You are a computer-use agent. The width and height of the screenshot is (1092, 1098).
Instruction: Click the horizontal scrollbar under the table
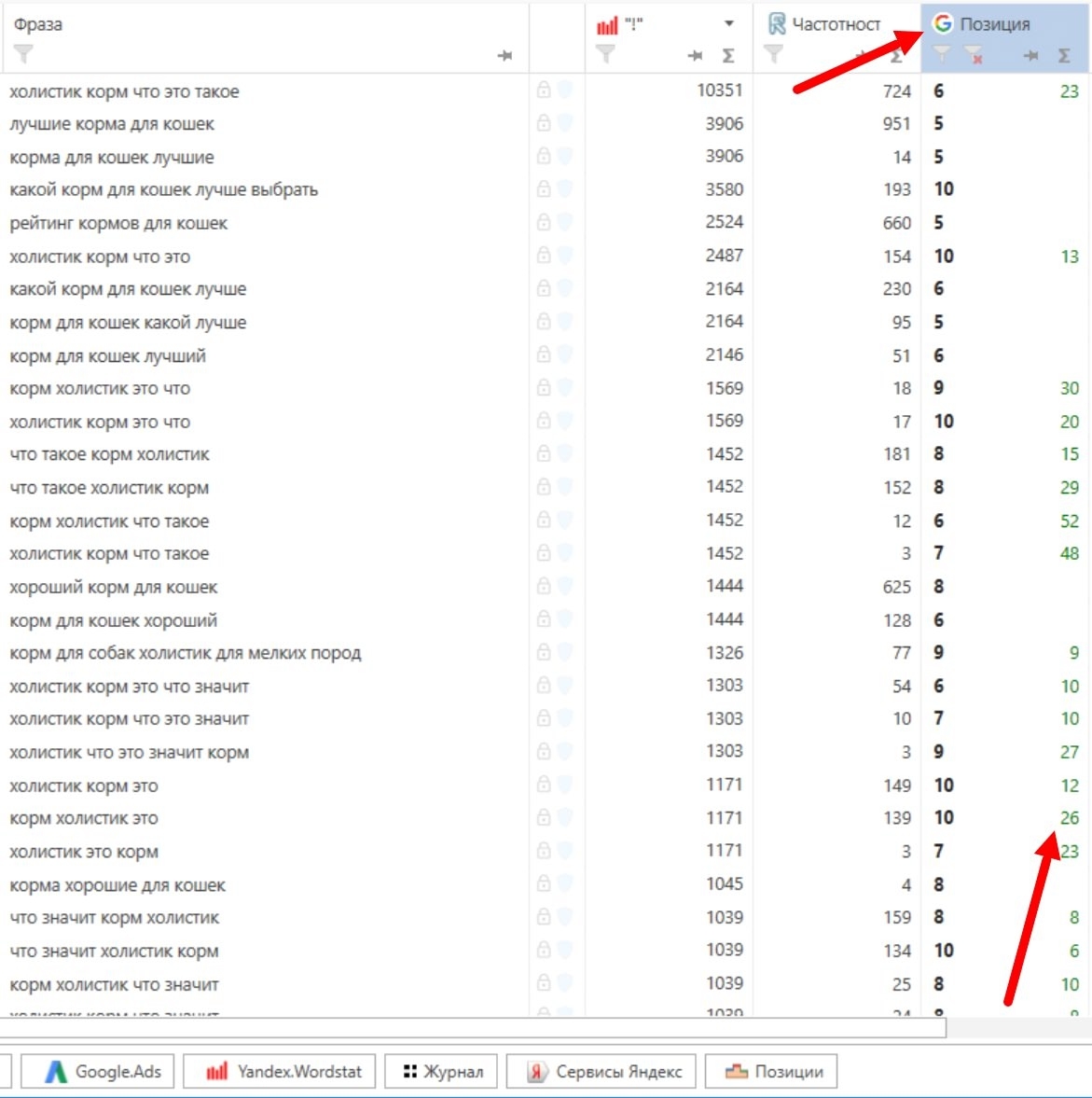coord(473,1028)
